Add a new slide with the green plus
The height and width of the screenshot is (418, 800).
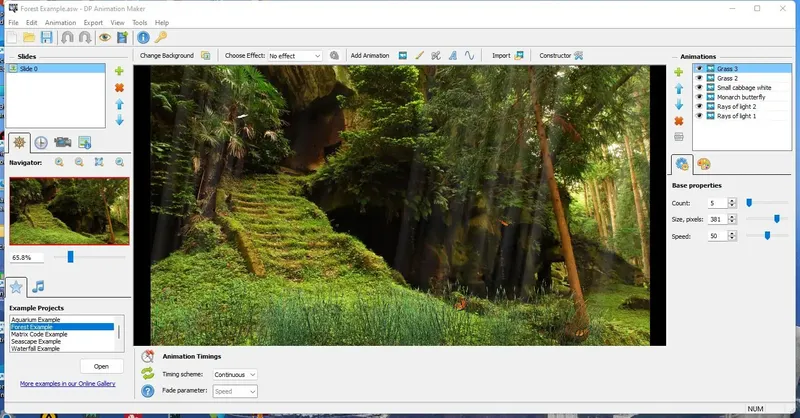119,72
